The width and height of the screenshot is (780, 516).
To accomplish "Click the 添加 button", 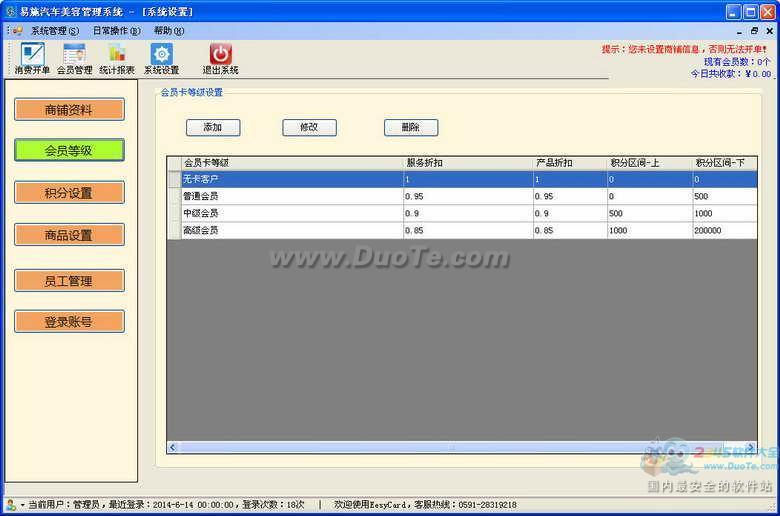I will (x=213, y=127).
